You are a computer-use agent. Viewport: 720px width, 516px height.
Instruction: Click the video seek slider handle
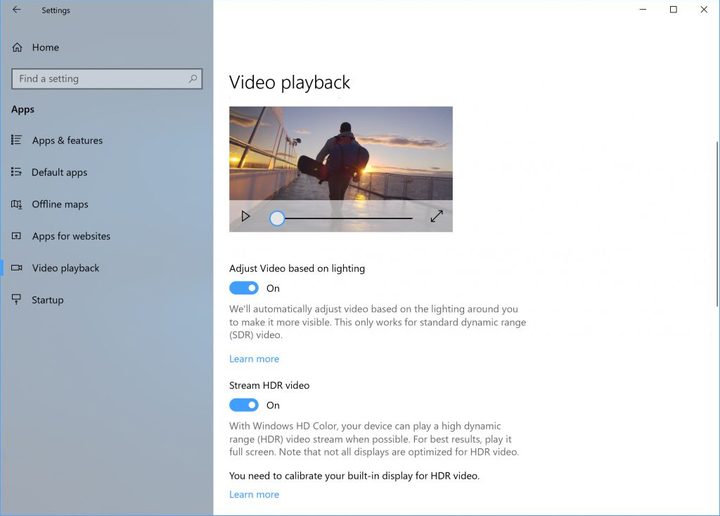click(x=277, y=218)
